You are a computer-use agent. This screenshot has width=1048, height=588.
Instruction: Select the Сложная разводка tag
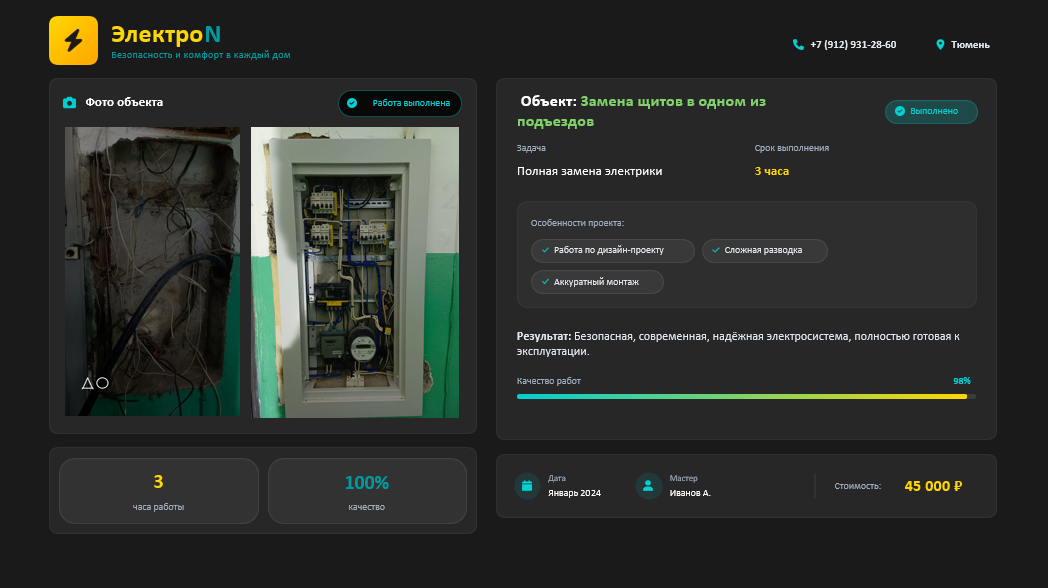tap(765, 251)
